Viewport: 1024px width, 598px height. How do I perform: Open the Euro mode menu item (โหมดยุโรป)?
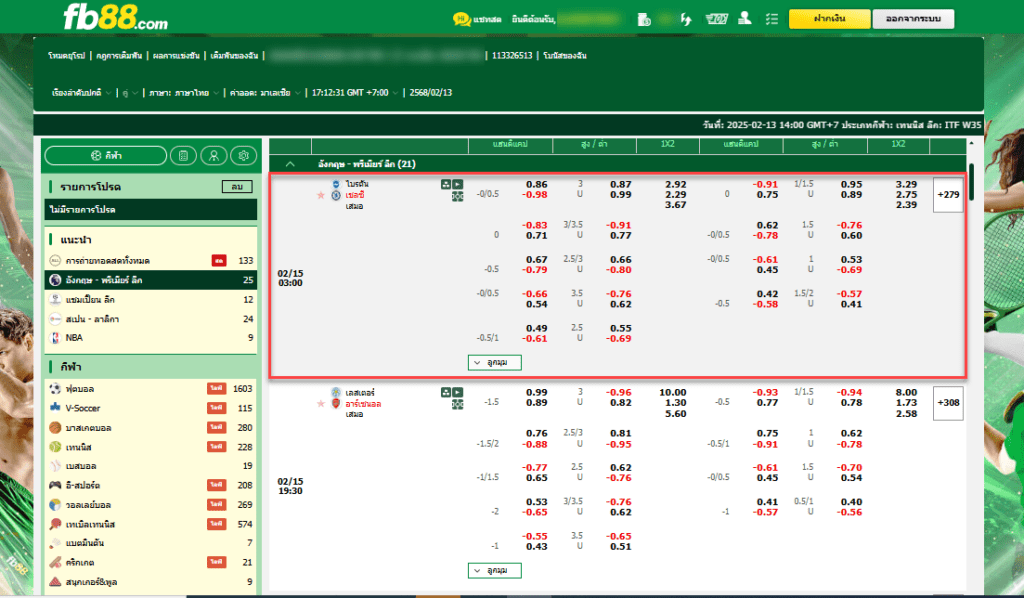(x=67, y=56)
